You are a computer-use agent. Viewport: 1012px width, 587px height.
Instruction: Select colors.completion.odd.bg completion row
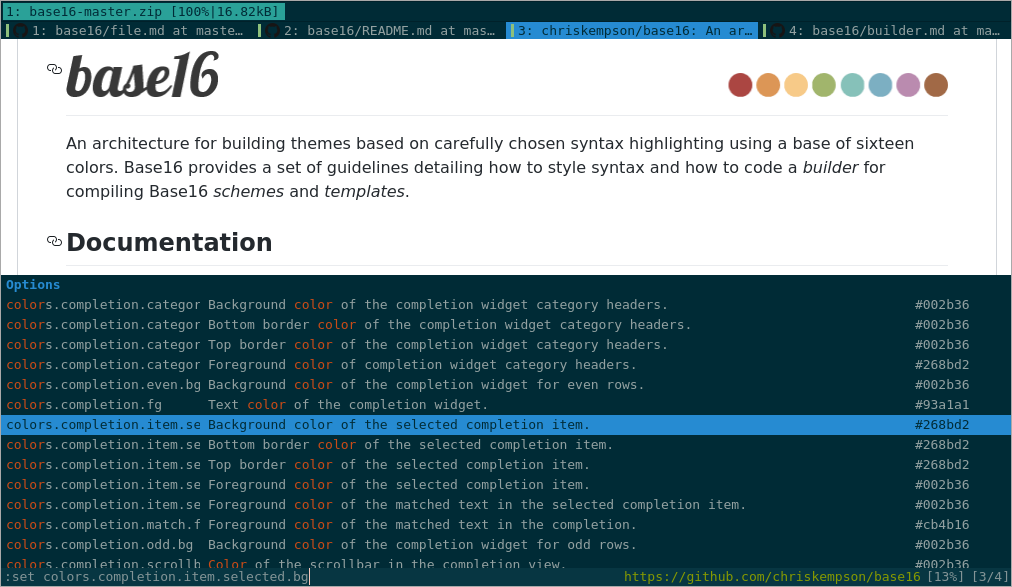506,544
